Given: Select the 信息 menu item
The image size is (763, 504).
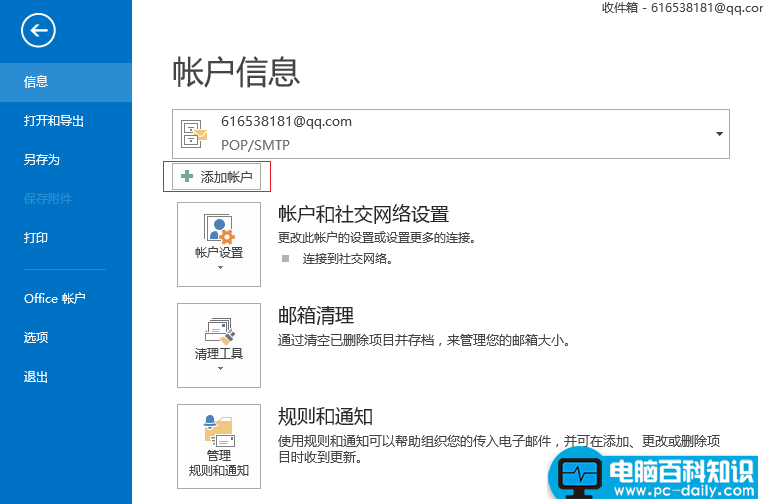Looking at the screenshot, I should click(66, 82).
